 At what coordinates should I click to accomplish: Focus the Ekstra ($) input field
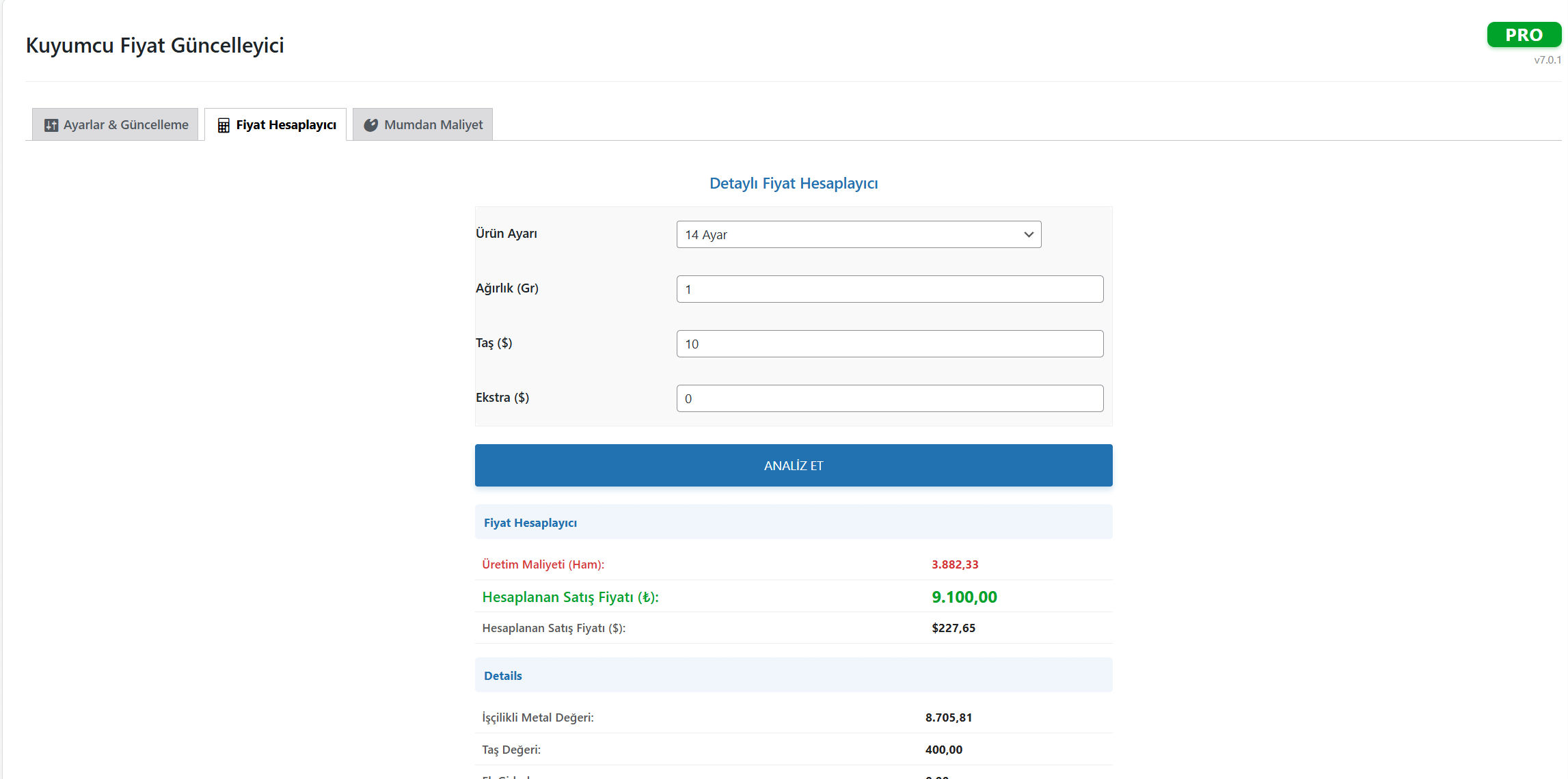(x=890, y=398)
